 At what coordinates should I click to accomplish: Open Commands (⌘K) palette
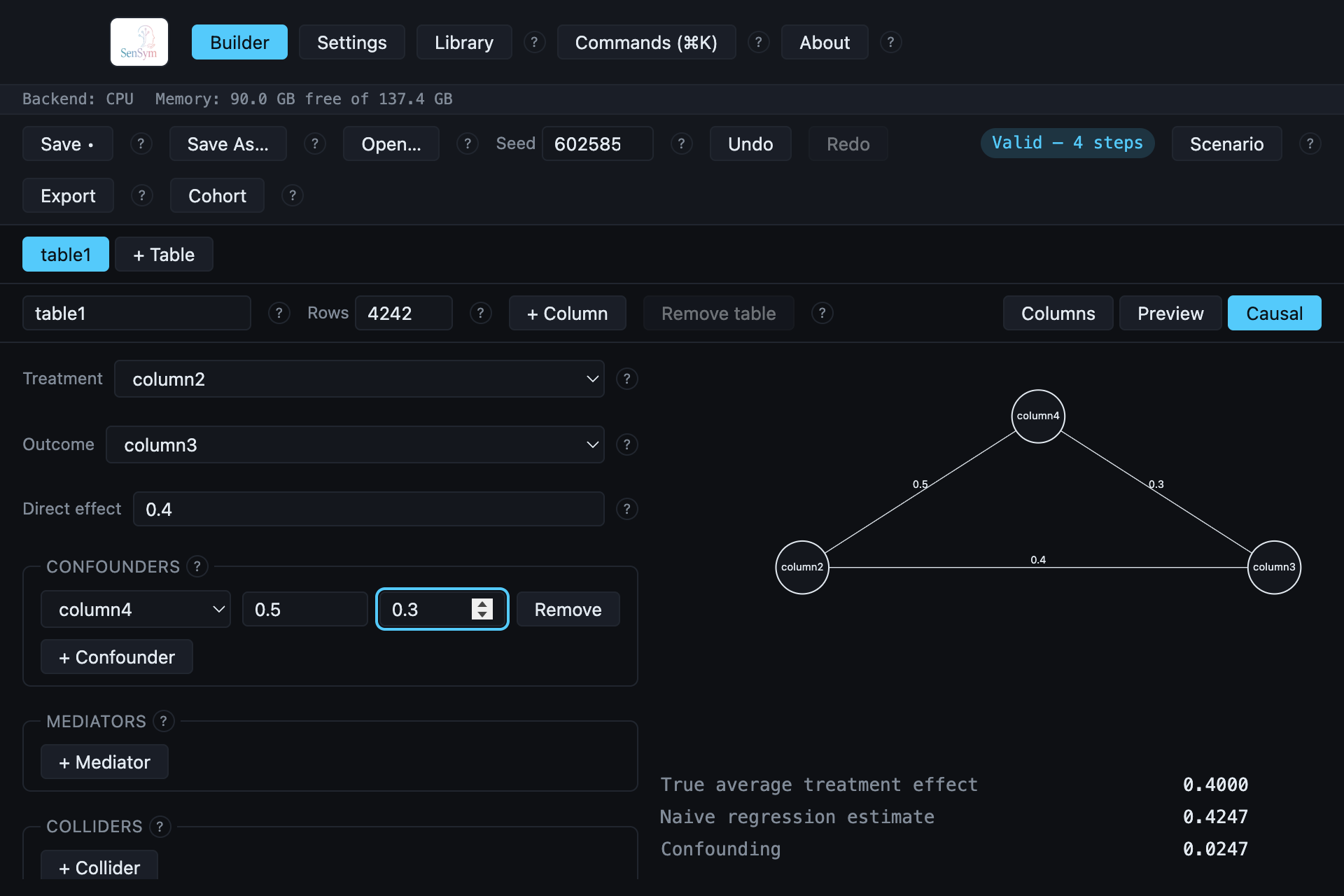646,42
